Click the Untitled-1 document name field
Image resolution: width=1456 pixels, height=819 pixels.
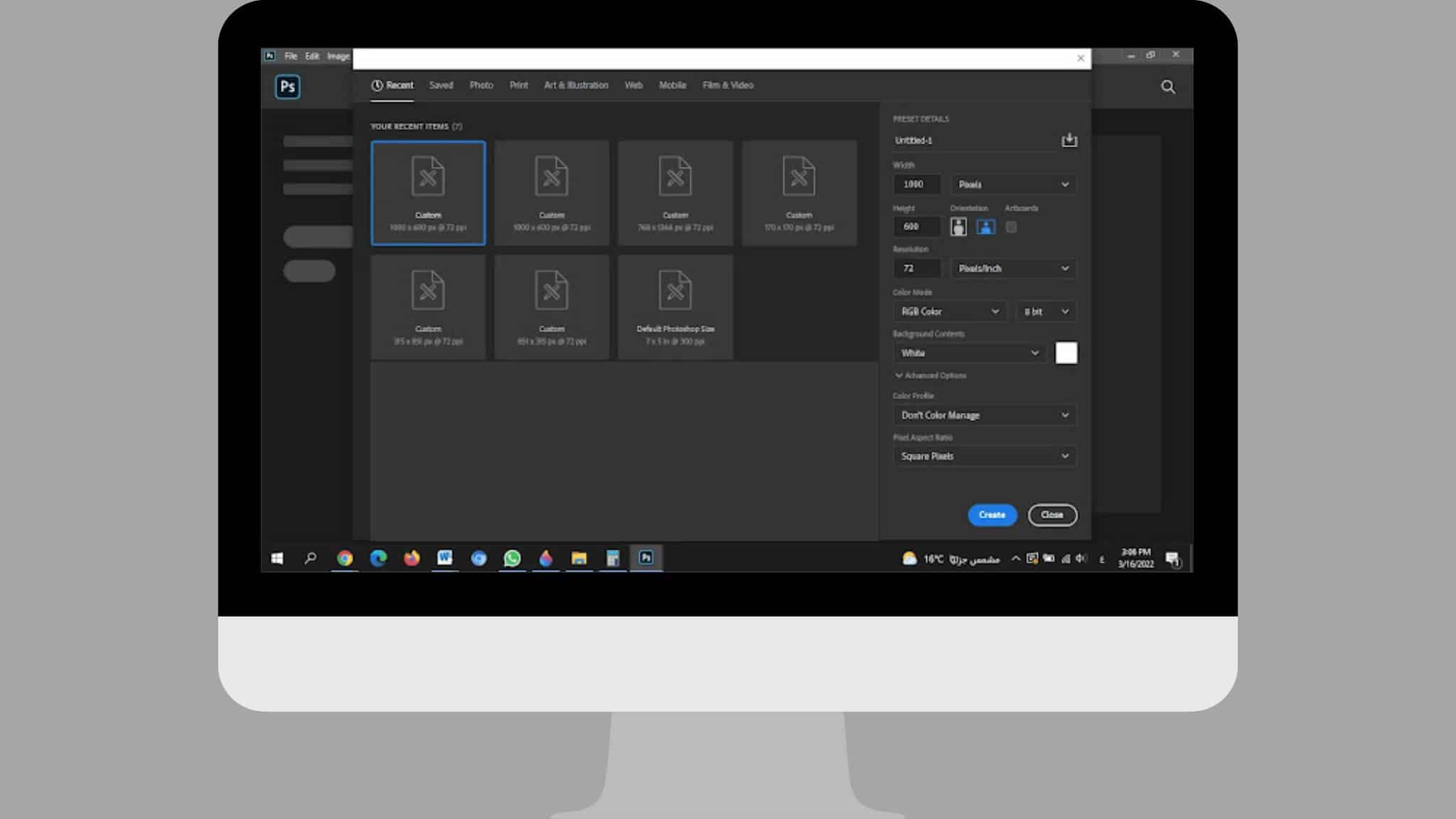(974, 140)
